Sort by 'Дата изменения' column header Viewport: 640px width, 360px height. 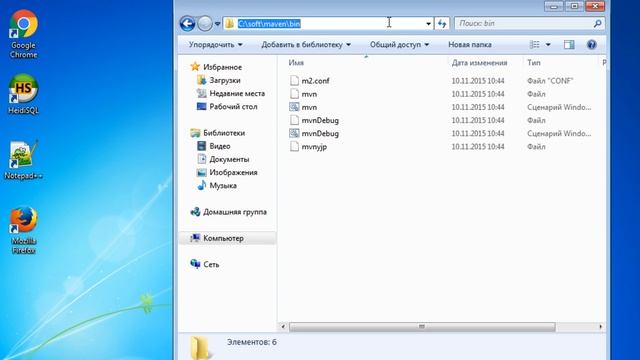[480, 63]
